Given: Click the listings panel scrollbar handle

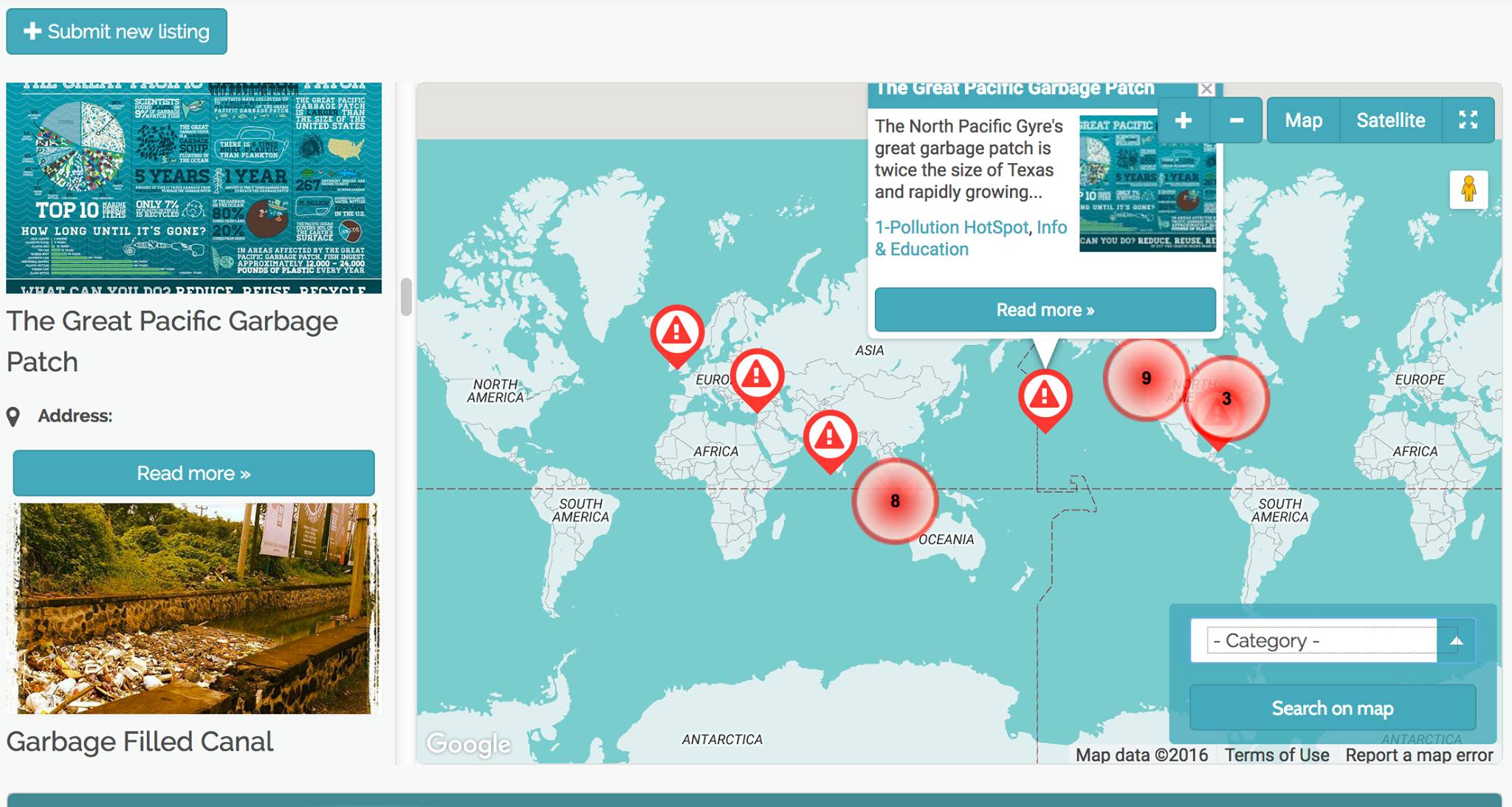Looking at the screenshot, I should point(406,297).
